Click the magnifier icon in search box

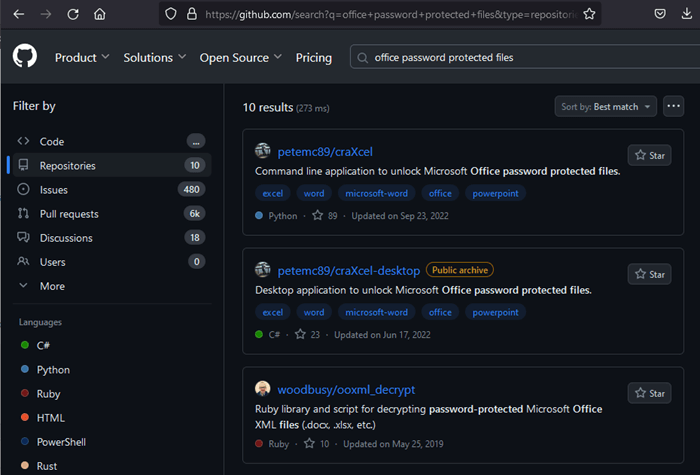[362, 58]
